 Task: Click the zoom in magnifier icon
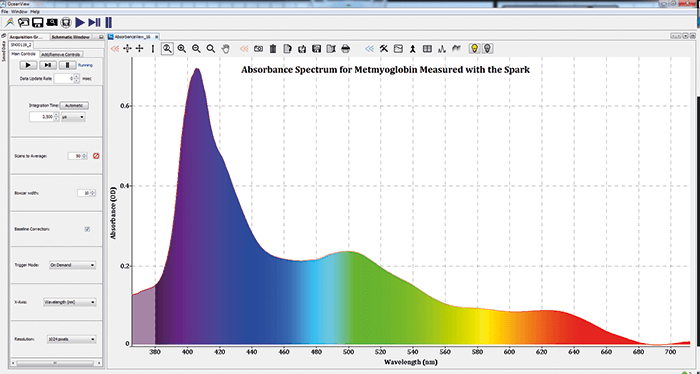click(182, 49)
